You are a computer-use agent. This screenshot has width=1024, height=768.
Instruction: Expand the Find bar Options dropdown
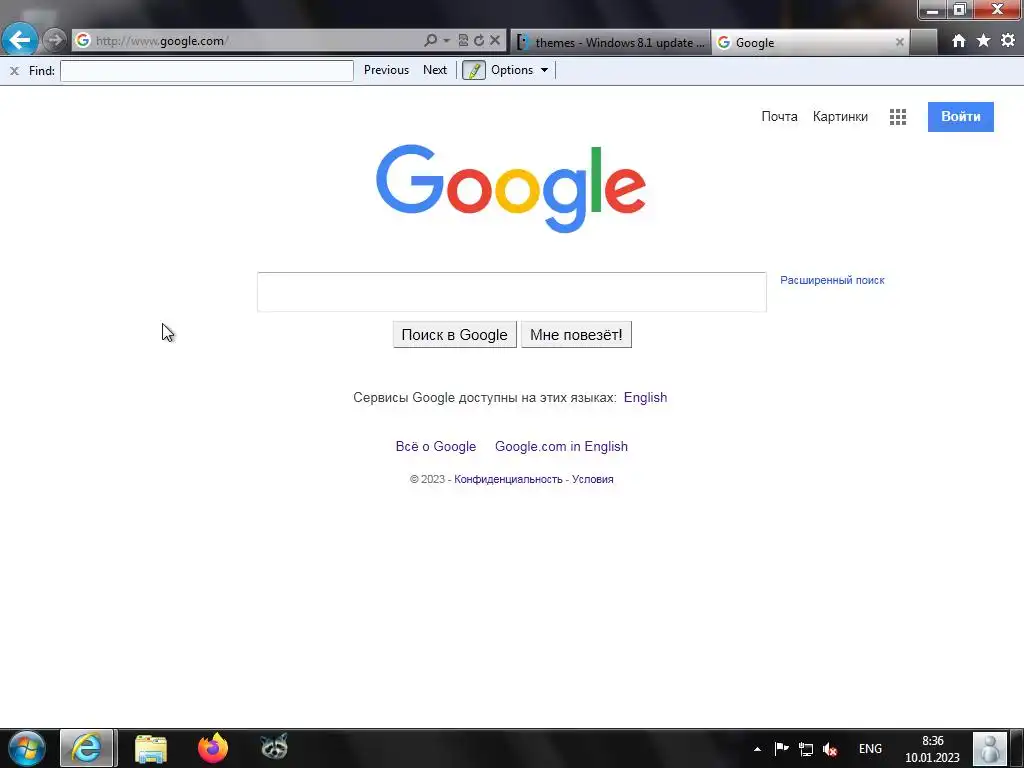520,70
